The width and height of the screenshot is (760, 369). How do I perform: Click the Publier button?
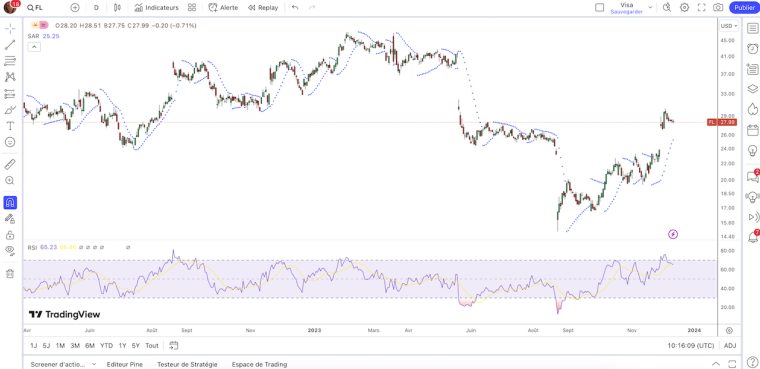tap(744, 7)
